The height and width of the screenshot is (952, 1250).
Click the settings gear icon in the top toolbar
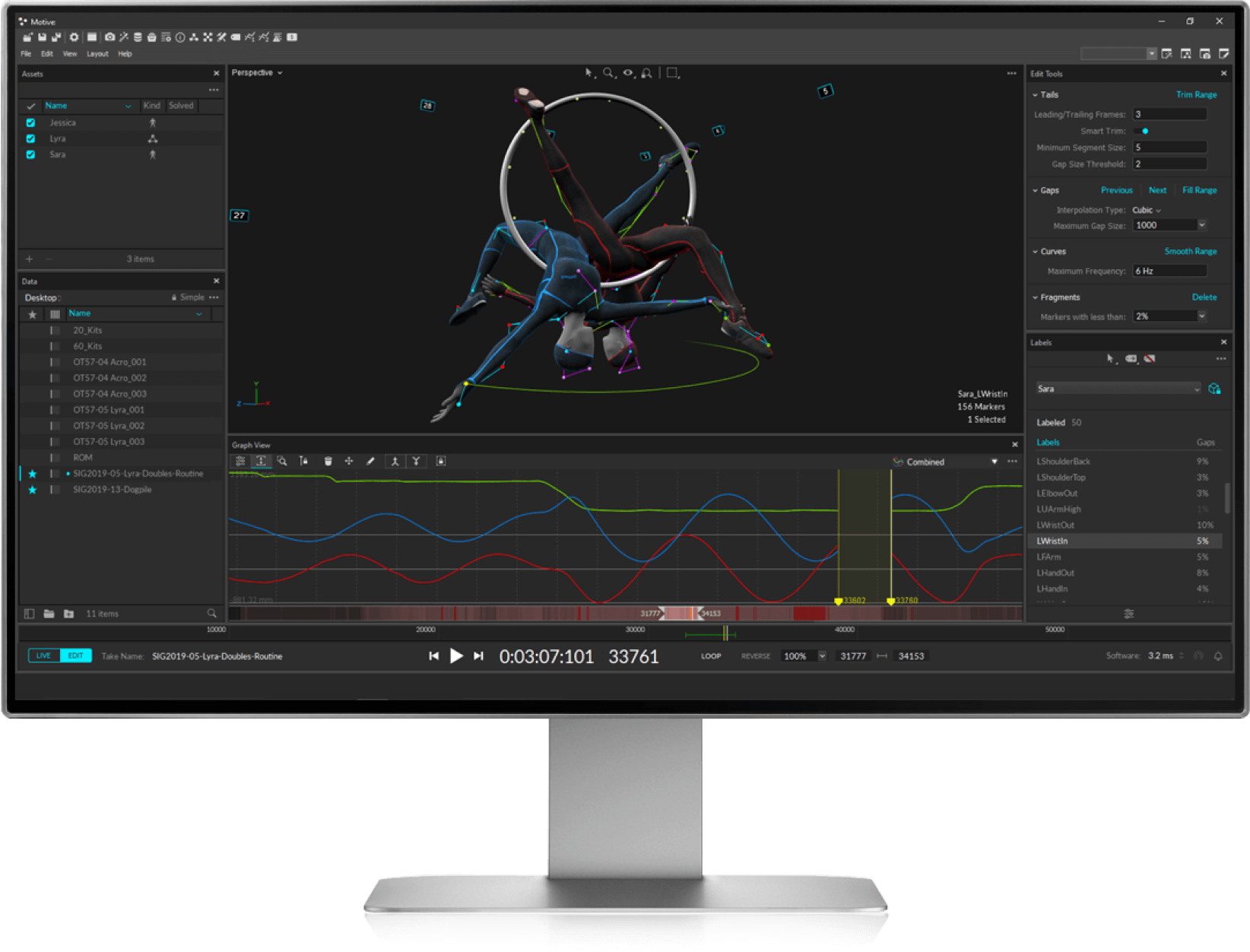(x=75, y=36)
